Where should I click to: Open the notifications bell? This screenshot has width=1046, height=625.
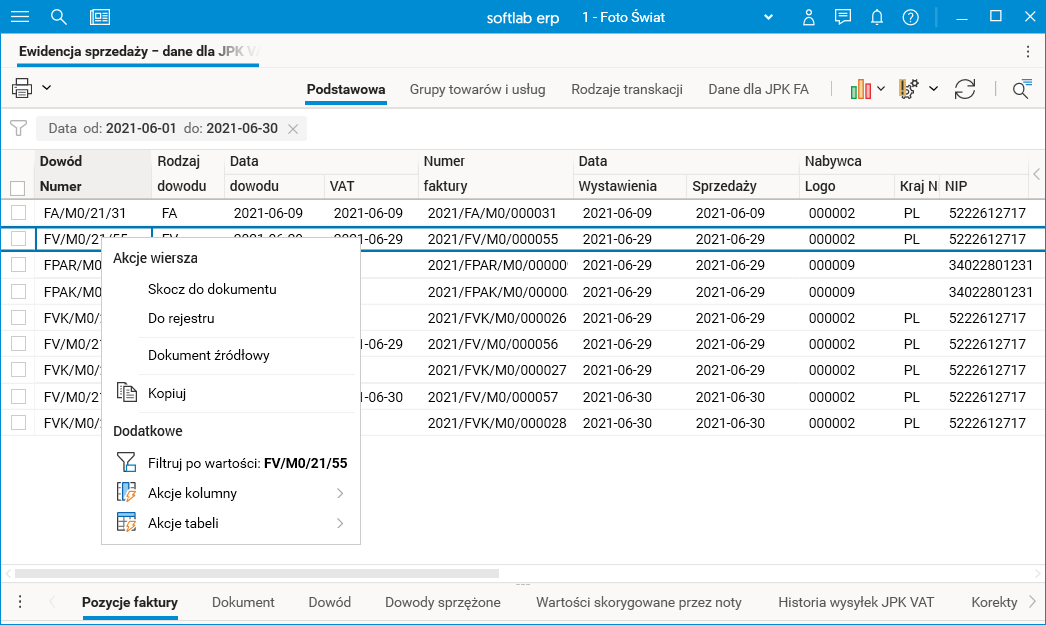(x=877, y=17)
